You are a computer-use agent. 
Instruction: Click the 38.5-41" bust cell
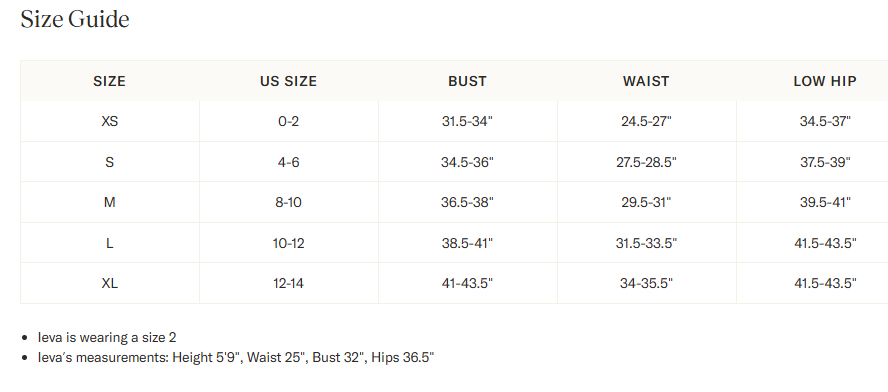coord(467,243)
